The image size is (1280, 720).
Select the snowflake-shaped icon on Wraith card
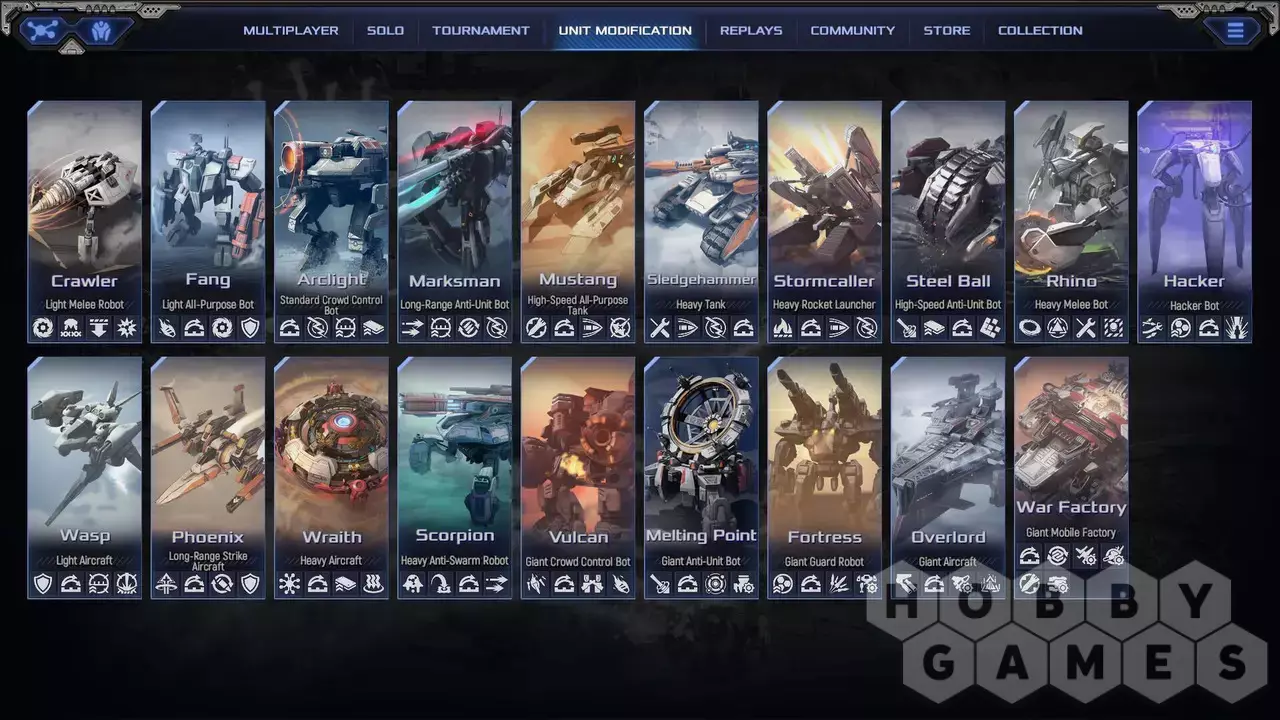coord(290,584)
